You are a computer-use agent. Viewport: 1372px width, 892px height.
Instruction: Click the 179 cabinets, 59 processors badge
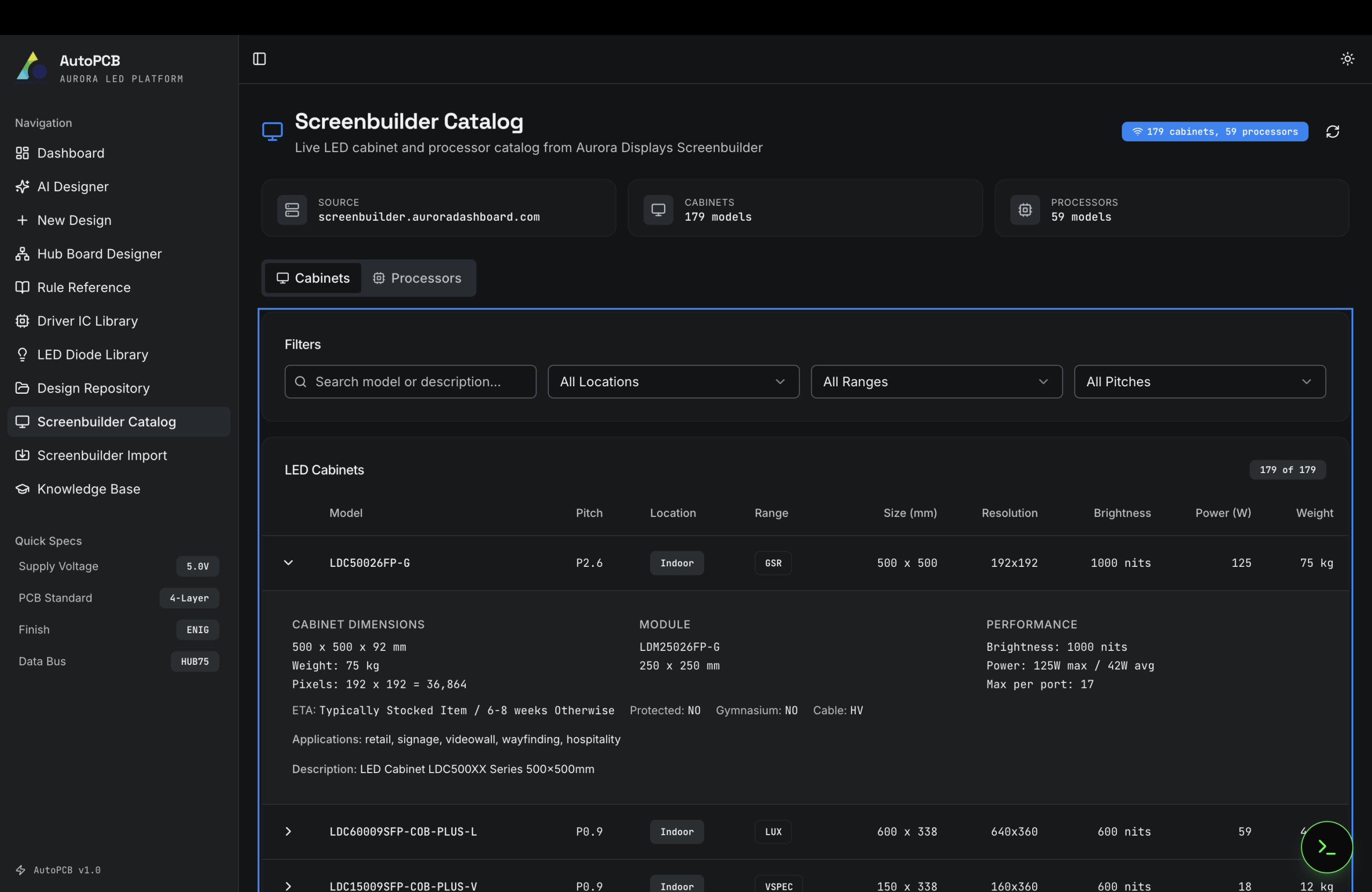1214,131
